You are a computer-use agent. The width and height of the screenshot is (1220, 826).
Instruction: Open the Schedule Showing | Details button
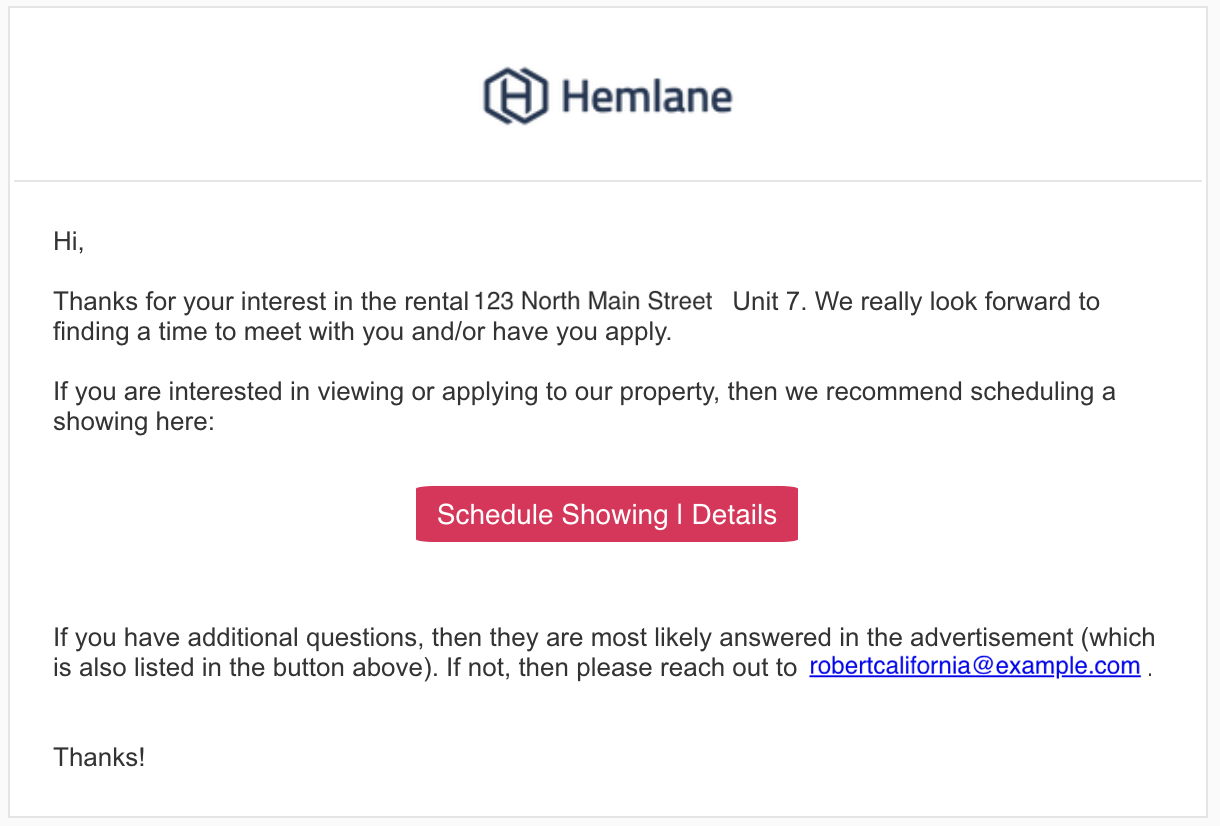pyautogui.click(x=607, y=514)
